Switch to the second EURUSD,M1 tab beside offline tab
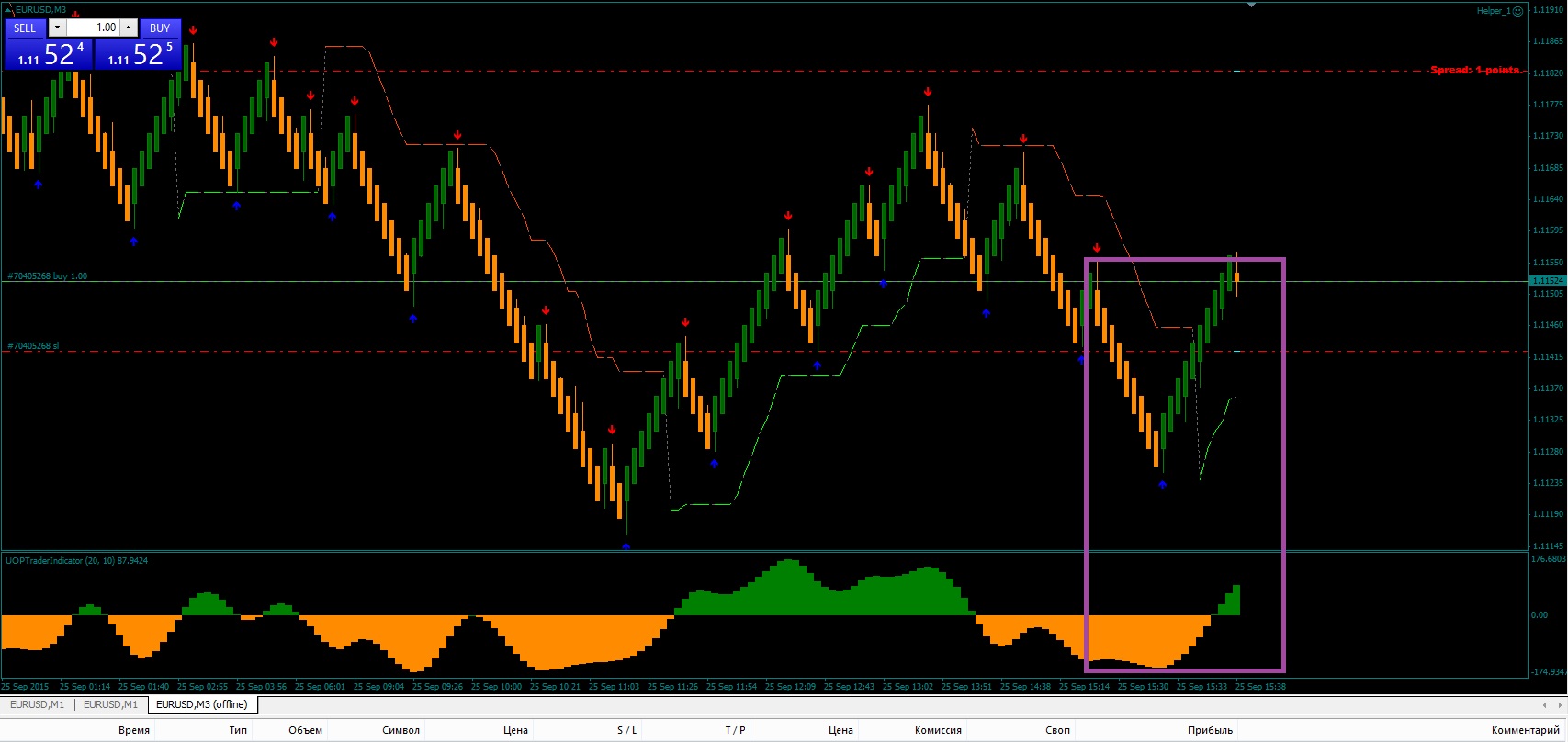 click(110, 704)
